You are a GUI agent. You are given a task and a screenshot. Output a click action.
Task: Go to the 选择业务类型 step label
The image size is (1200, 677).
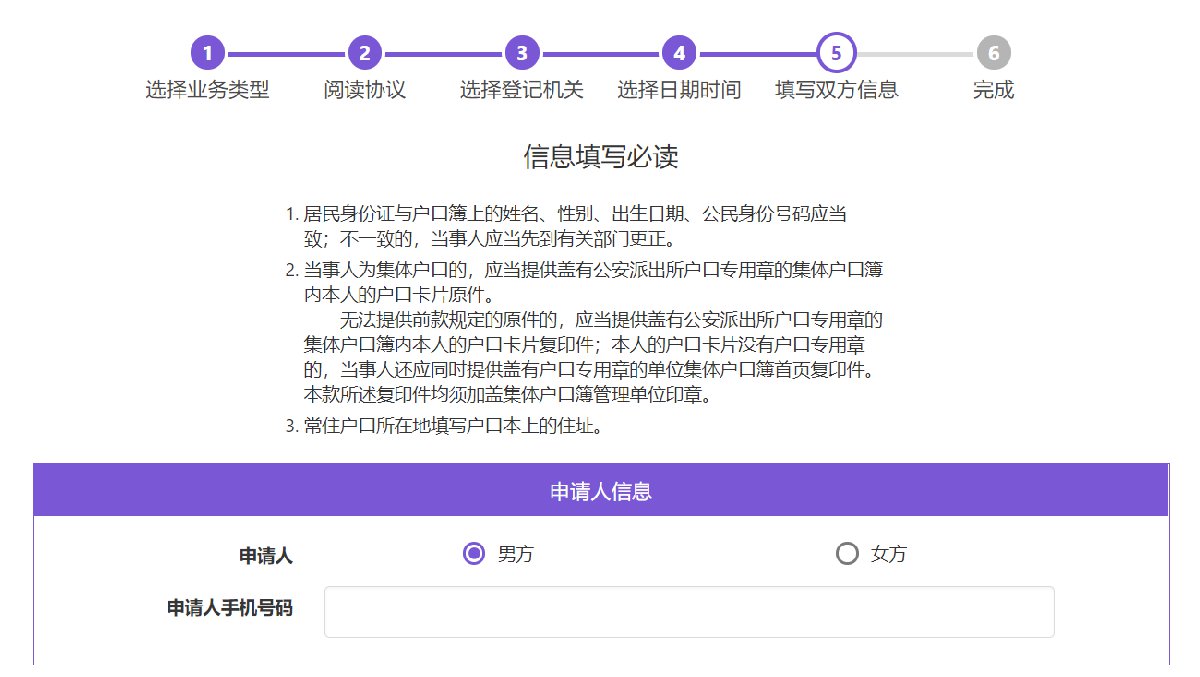tap(207, 90)
